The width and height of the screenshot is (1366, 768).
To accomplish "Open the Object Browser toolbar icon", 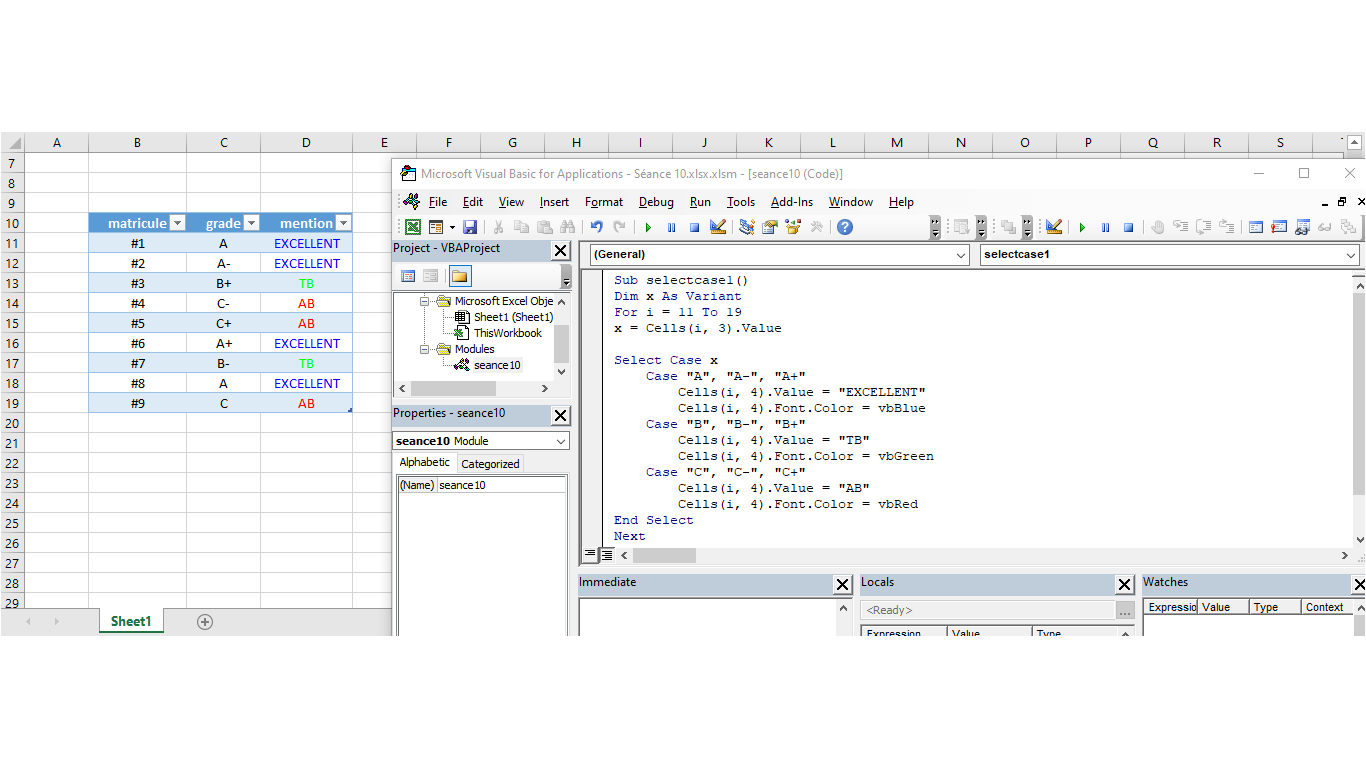I will pos(793,227).
